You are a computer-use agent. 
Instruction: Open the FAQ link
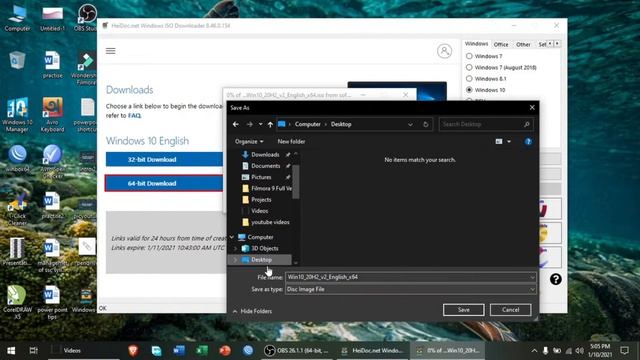134,116
